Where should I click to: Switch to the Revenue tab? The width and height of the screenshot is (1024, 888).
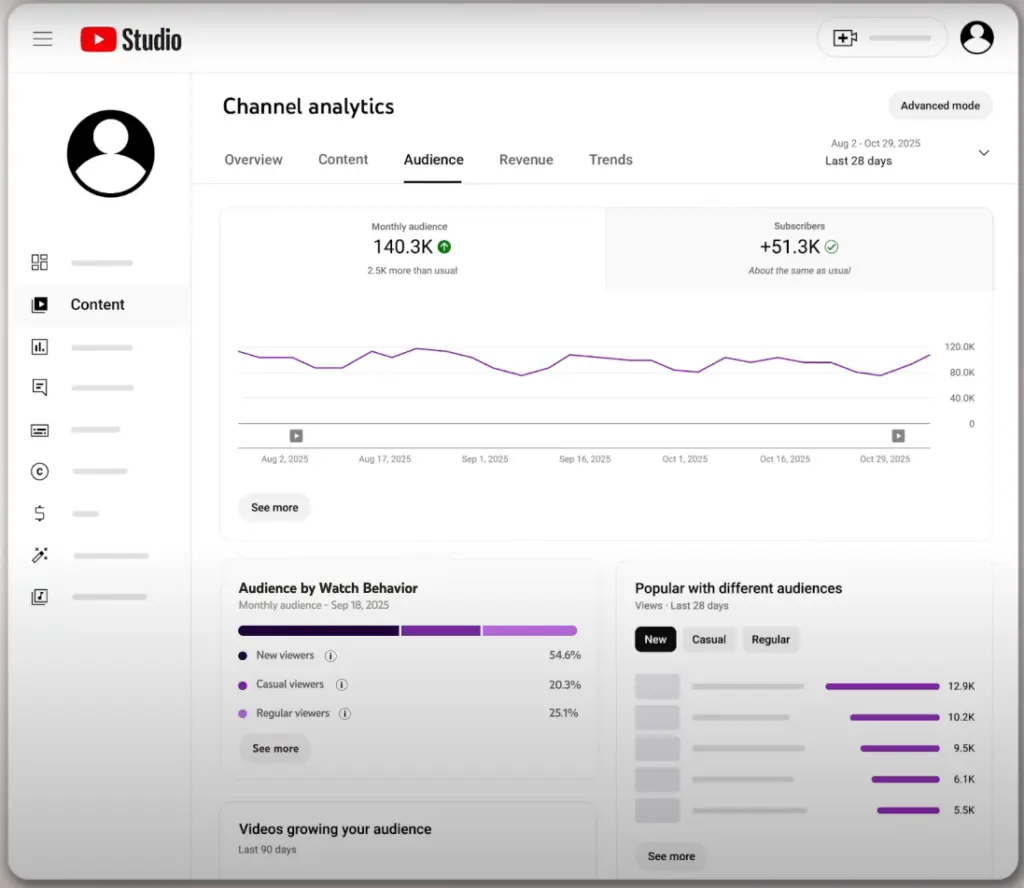526,160
